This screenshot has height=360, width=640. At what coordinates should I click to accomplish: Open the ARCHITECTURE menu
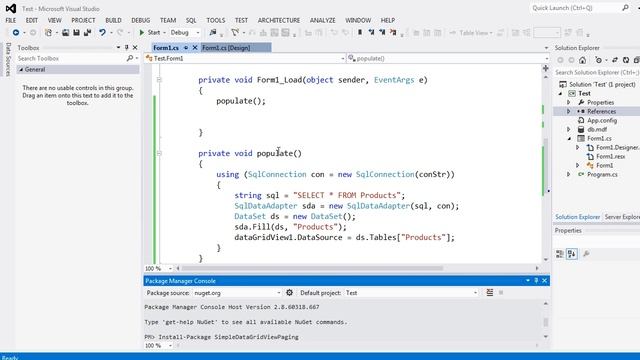point(279,20)
